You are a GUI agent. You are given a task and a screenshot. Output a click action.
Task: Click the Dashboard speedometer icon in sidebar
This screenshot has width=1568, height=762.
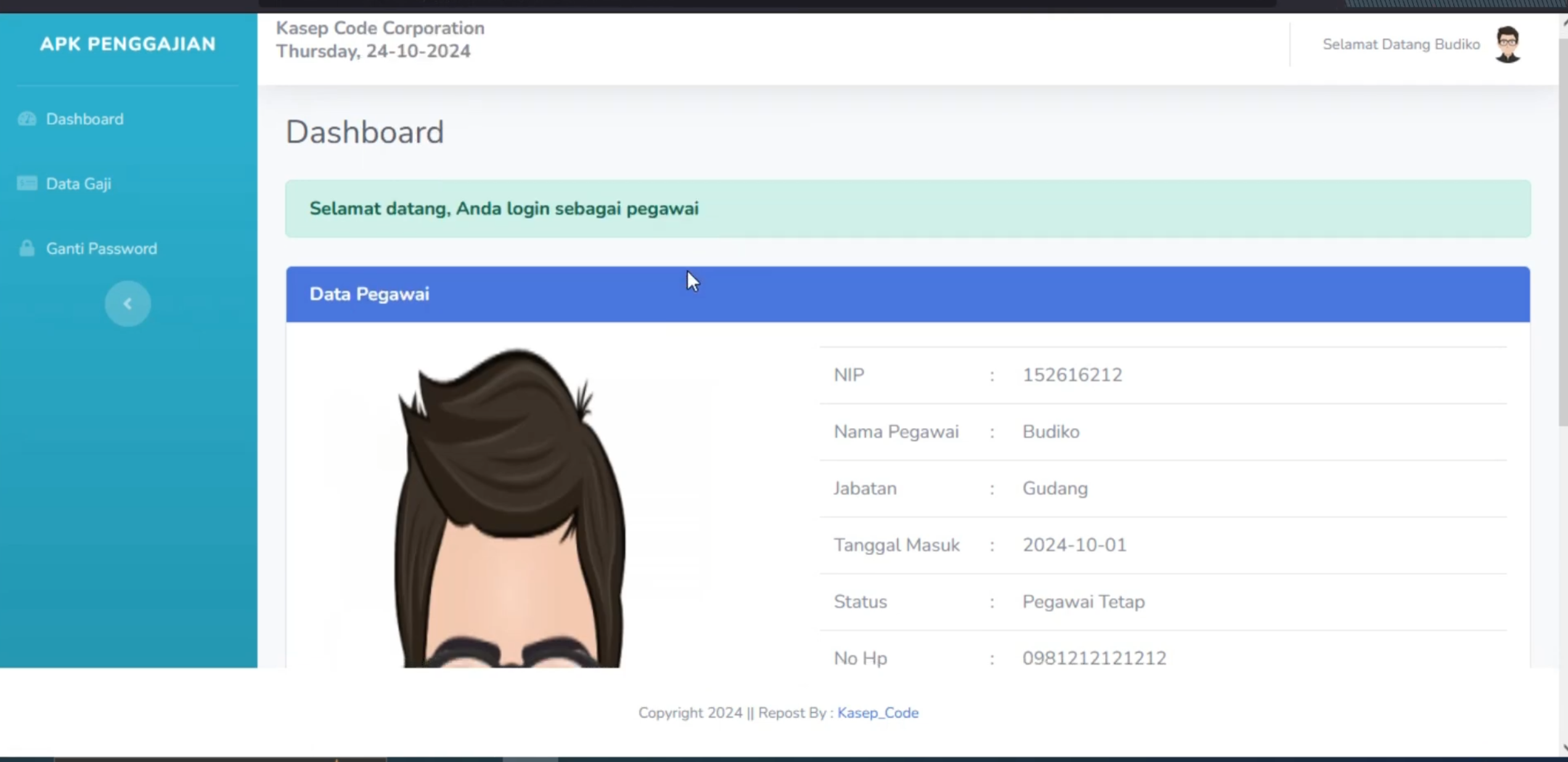click(x=27, y=119)
